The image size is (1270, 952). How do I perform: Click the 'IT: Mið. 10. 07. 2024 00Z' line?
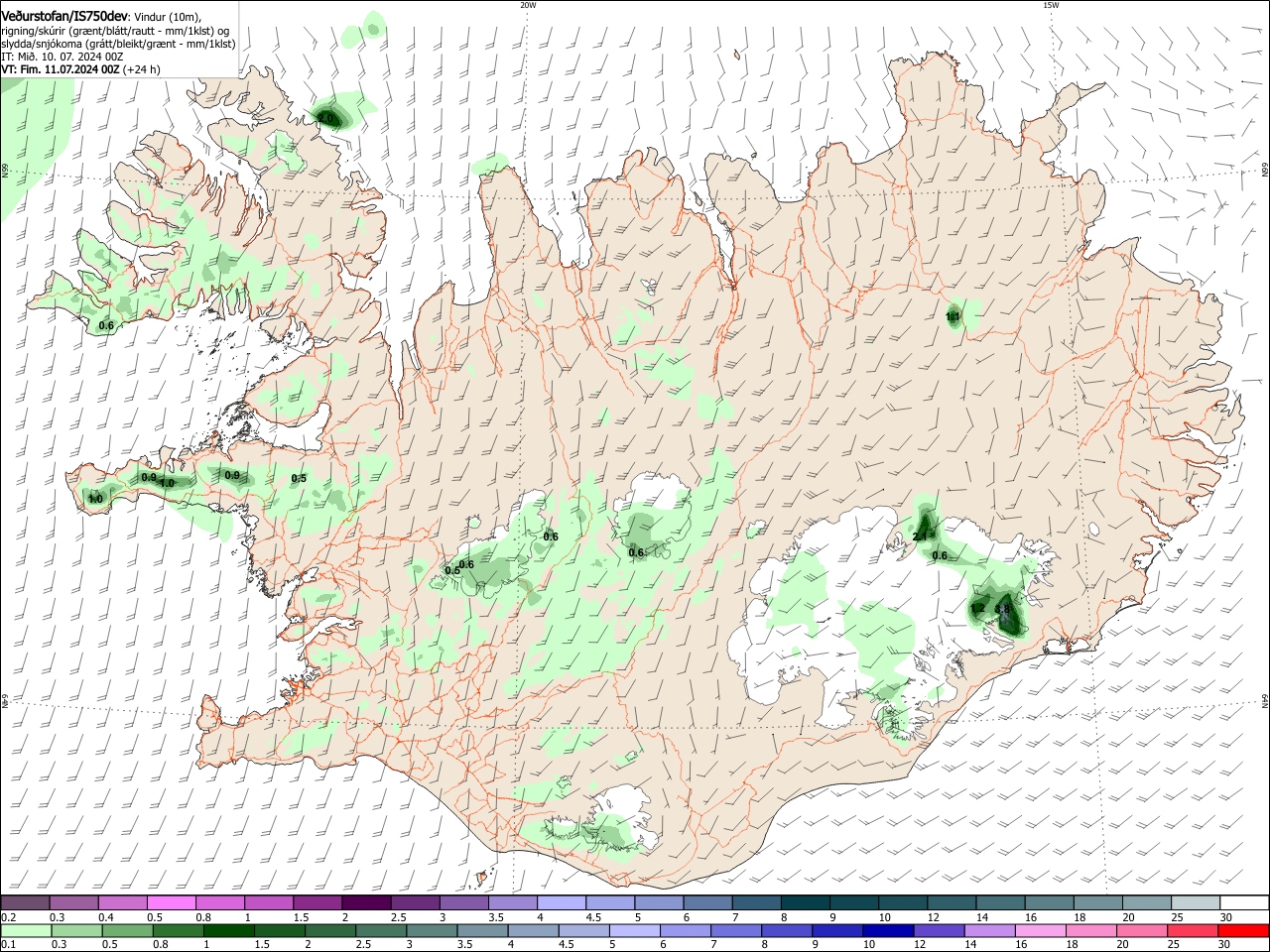click(61, 57)
